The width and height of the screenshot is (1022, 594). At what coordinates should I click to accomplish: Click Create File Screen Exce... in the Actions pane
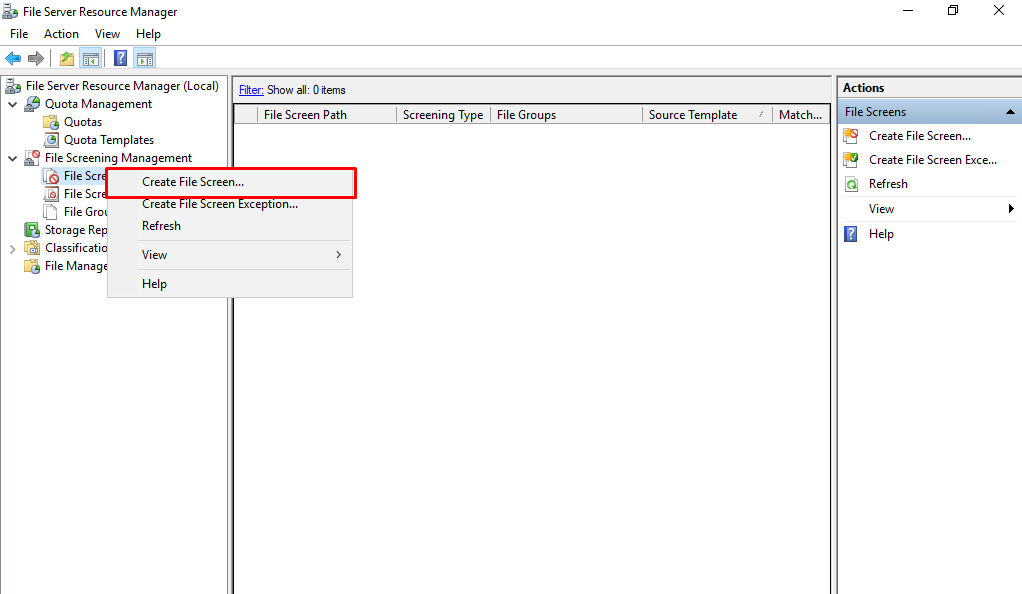[x=933, y=160]
